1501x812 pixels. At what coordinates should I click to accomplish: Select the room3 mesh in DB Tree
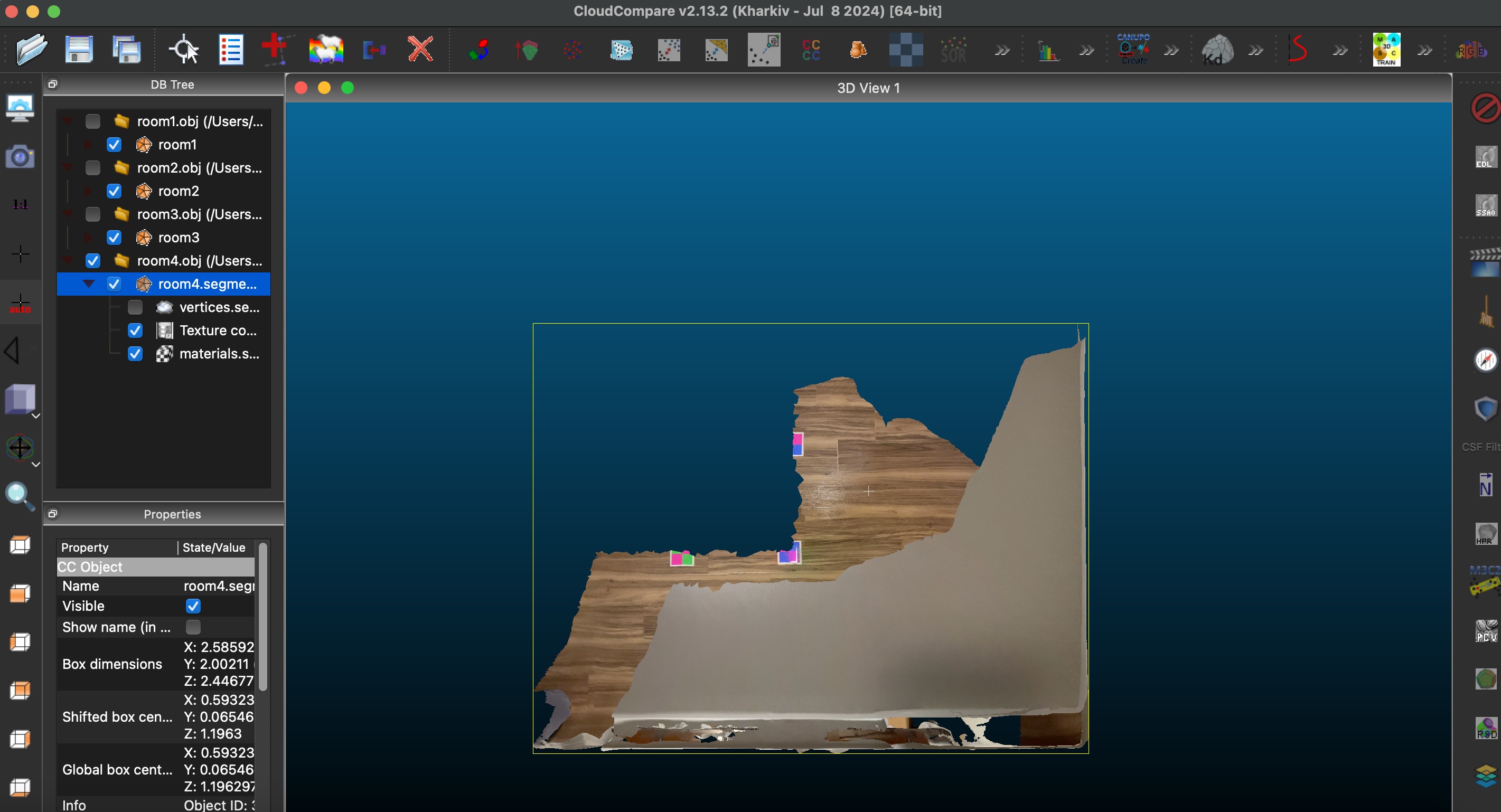click(x=179, y=238)
